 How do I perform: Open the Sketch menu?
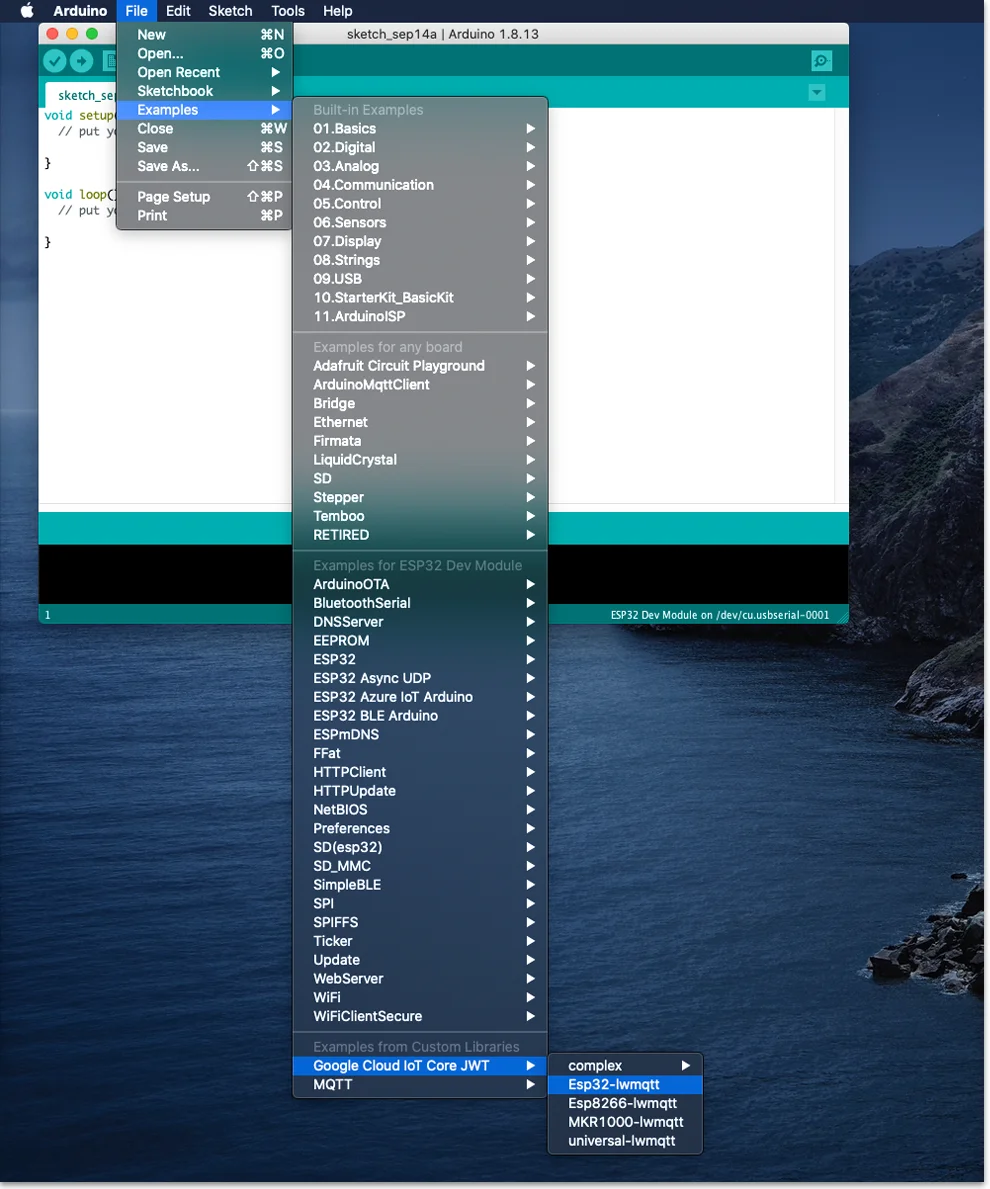tap(230, 11)
